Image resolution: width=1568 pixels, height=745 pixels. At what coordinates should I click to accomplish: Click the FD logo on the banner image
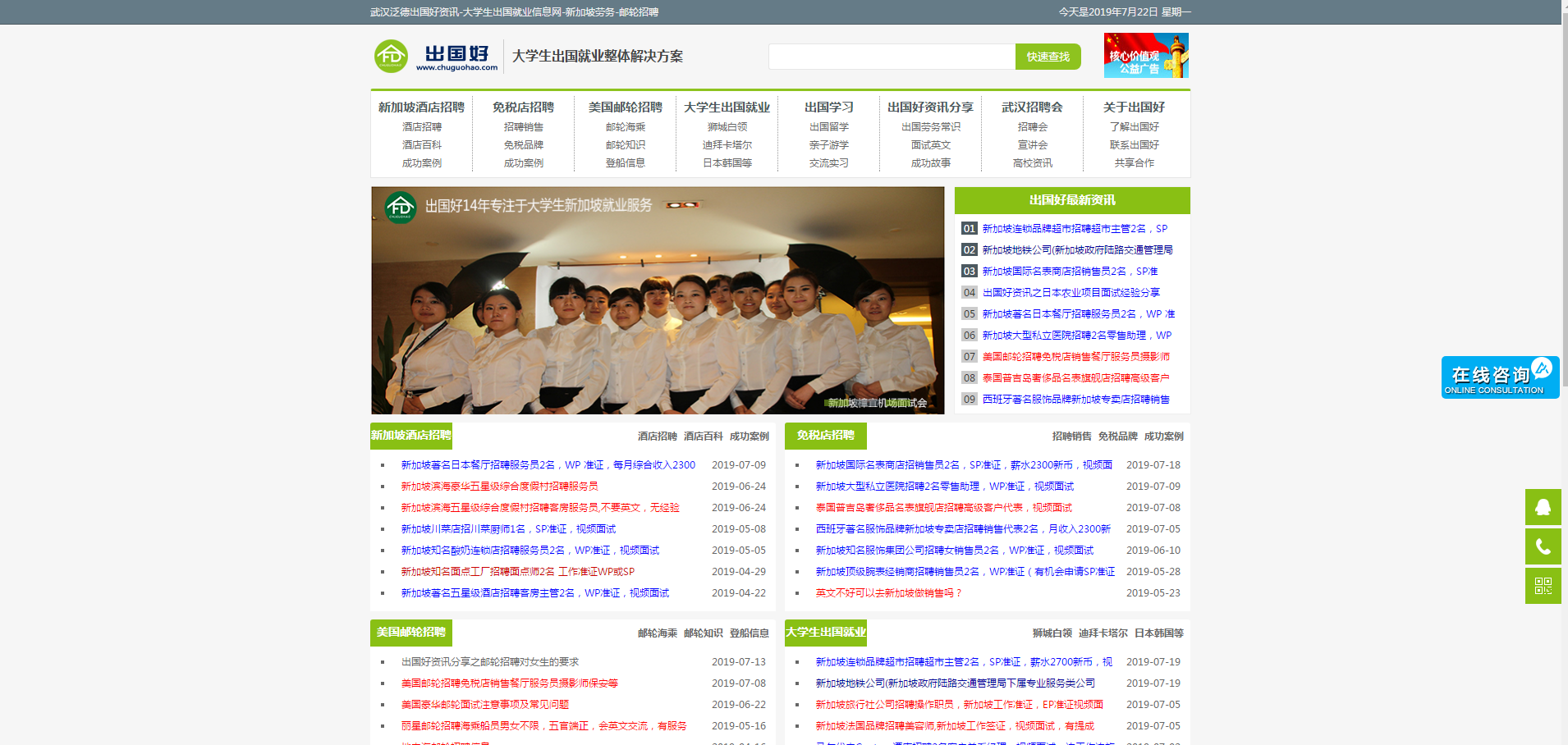401,208
